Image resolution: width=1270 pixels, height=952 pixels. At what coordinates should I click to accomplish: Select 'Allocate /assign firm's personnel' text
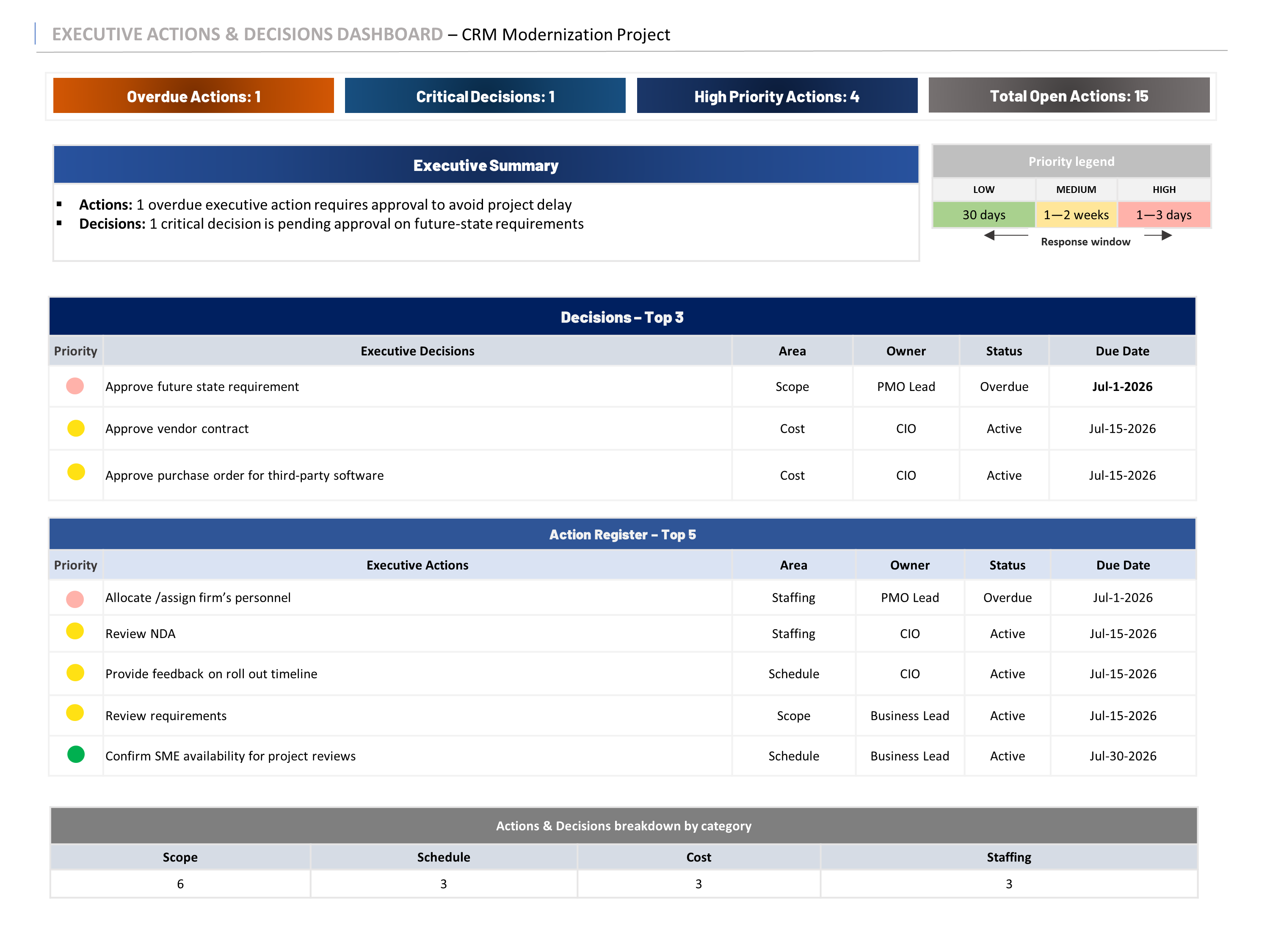(x=198, y=597)
